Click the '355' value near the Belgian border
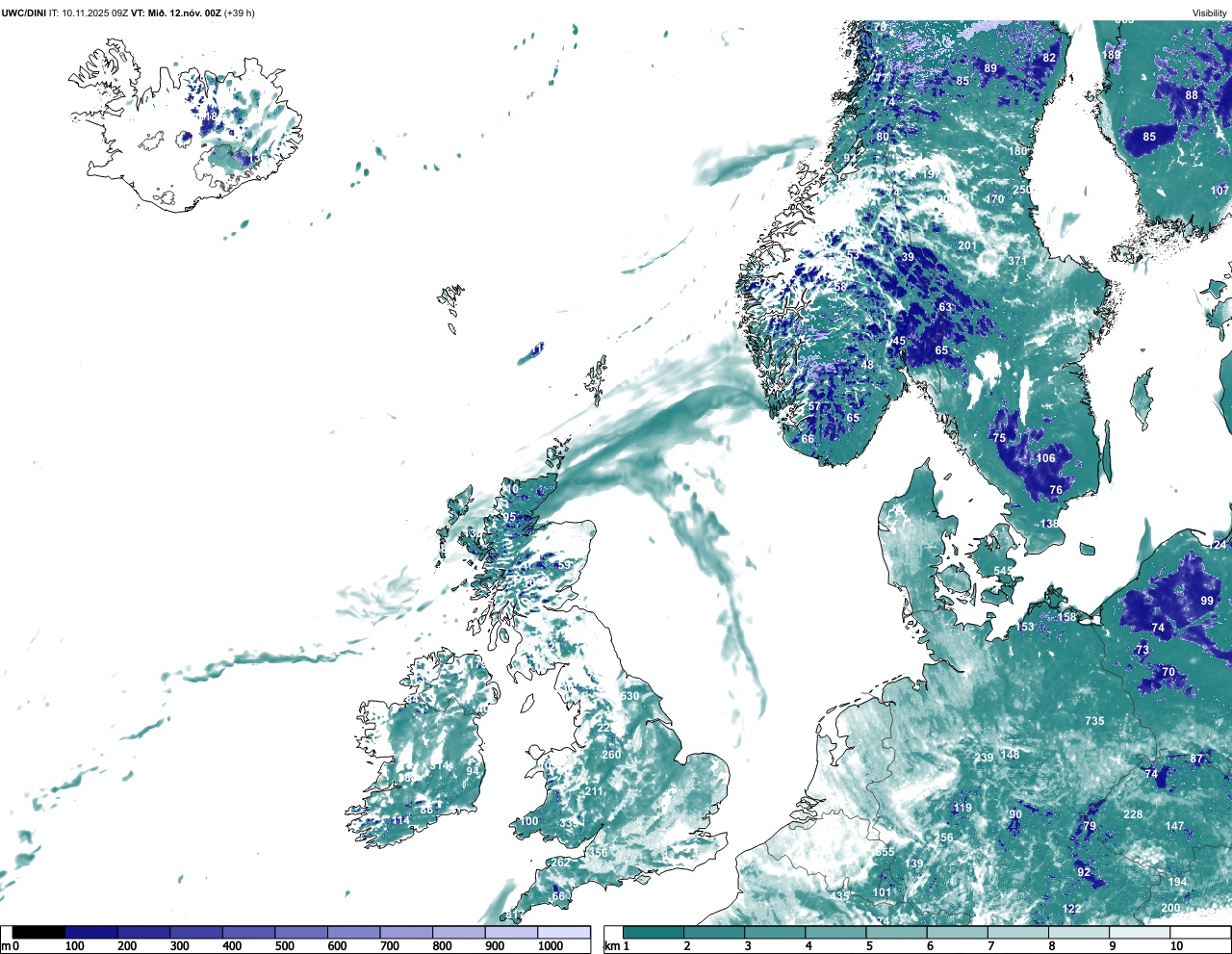1232x954 pixels. pos(885,852)
